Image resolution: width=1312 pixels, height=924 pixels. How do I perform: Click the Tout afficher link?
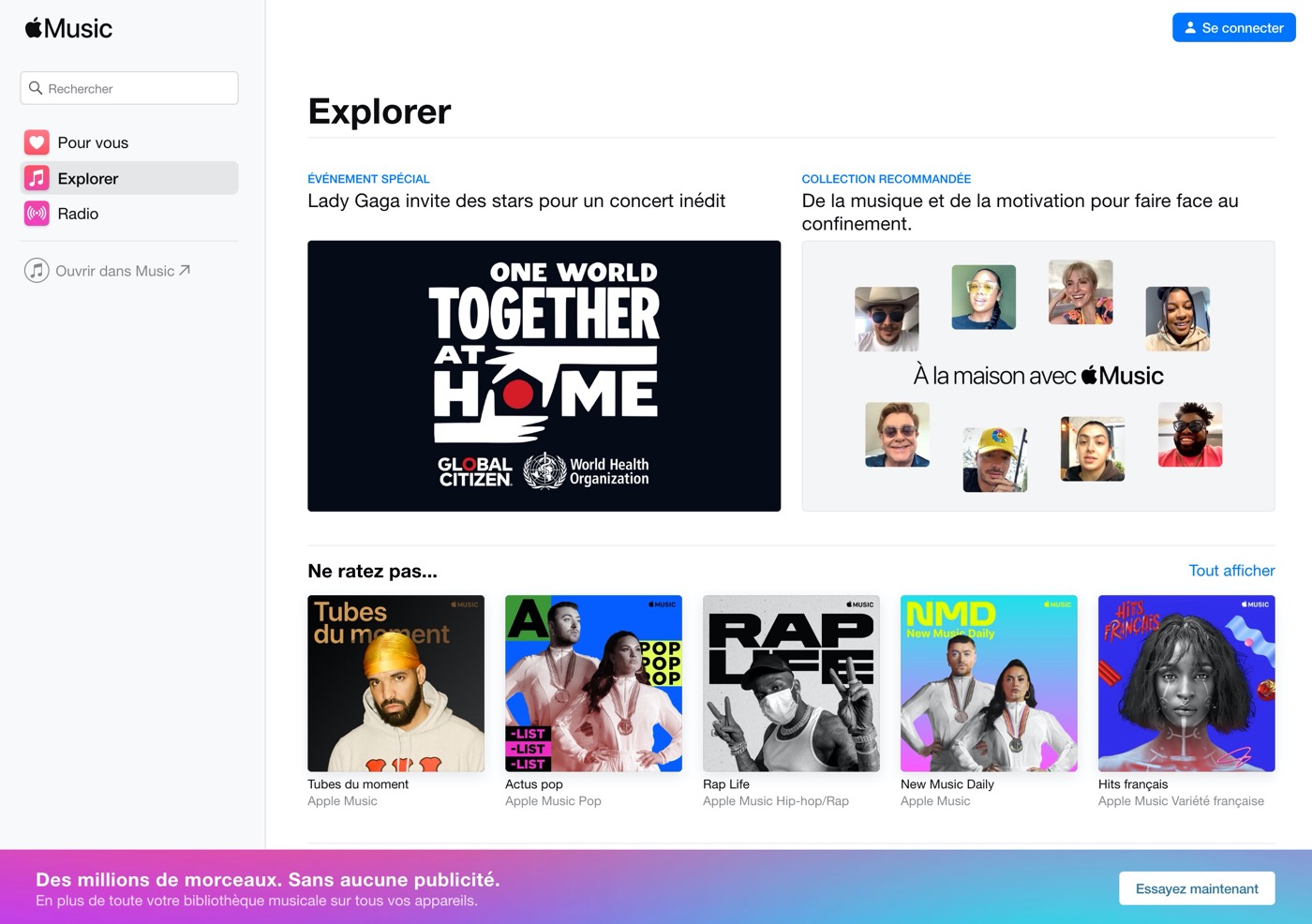[x=1231, y=571]
